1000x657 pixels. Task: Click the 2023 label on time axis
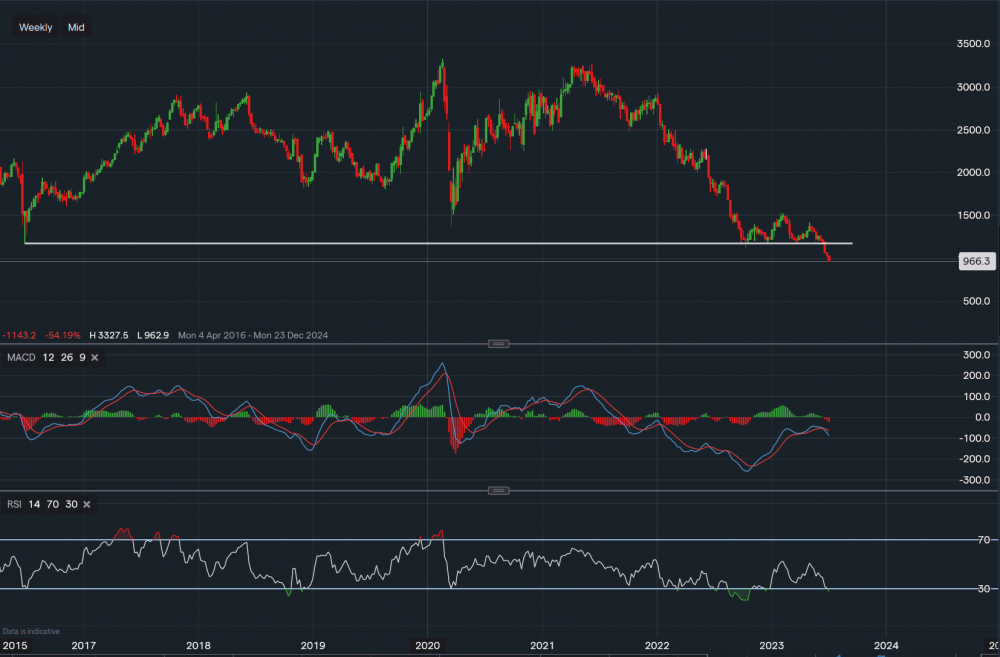[771, 647]
